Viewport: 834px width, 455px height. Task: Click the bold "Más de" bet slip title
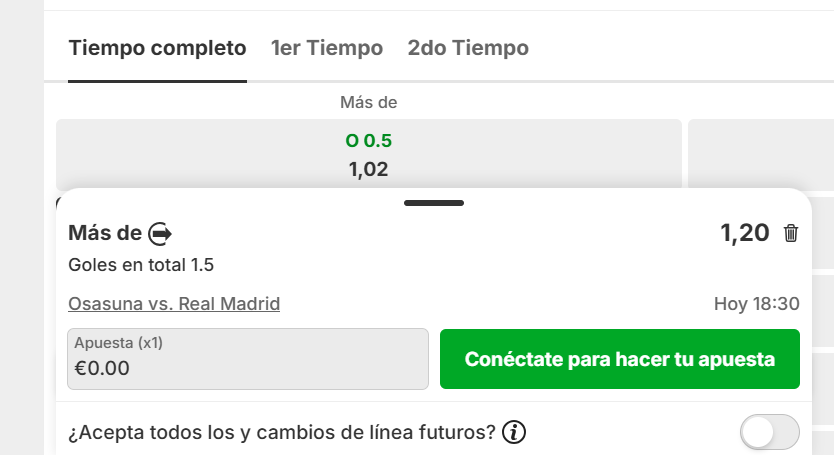(105, 233)
